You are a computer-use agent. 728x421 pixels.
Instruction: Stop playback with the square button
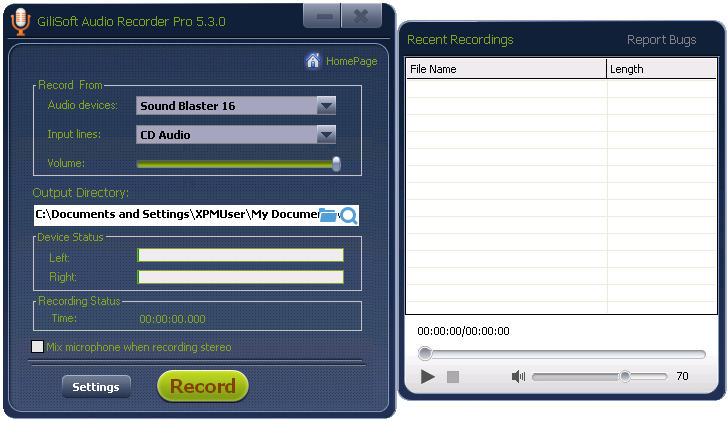click(453, 376)
